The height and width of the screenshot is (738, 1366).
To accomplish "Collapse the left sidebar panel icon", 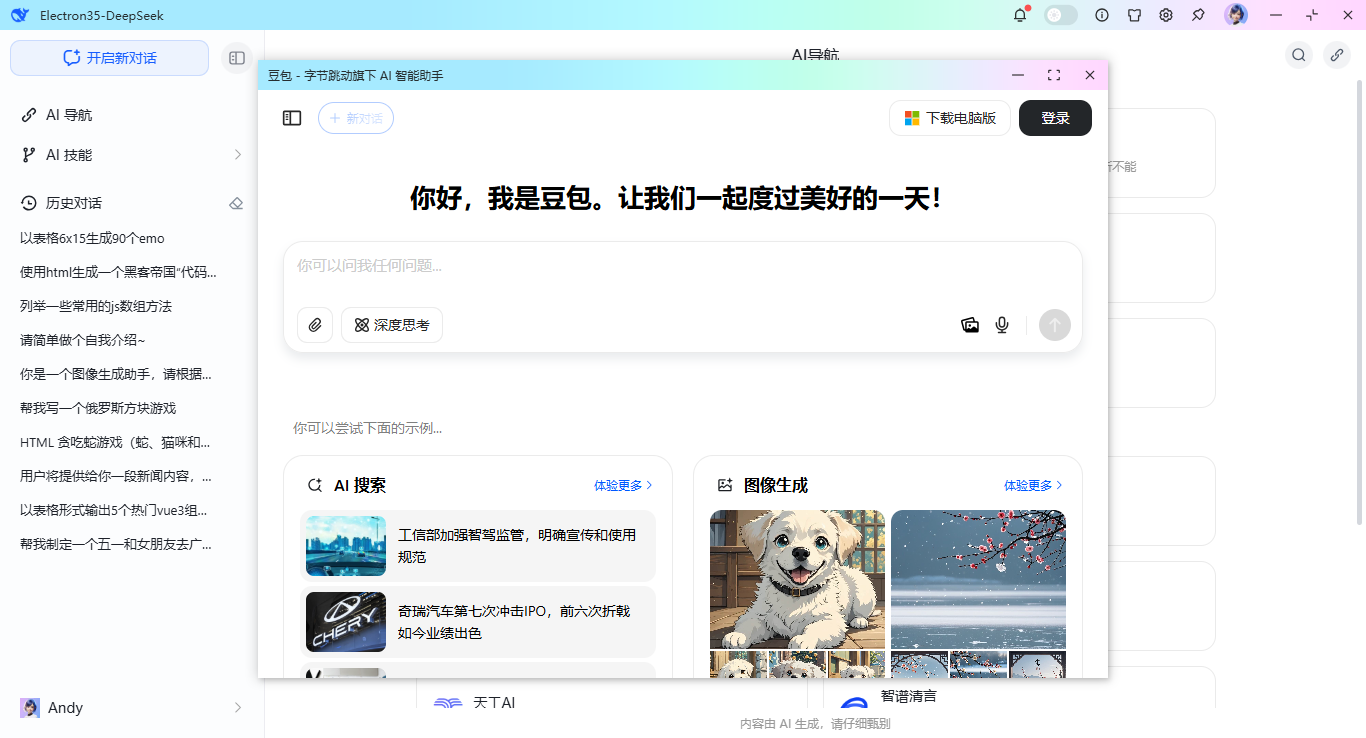I will pyautogui.click(x=237, y=58).
